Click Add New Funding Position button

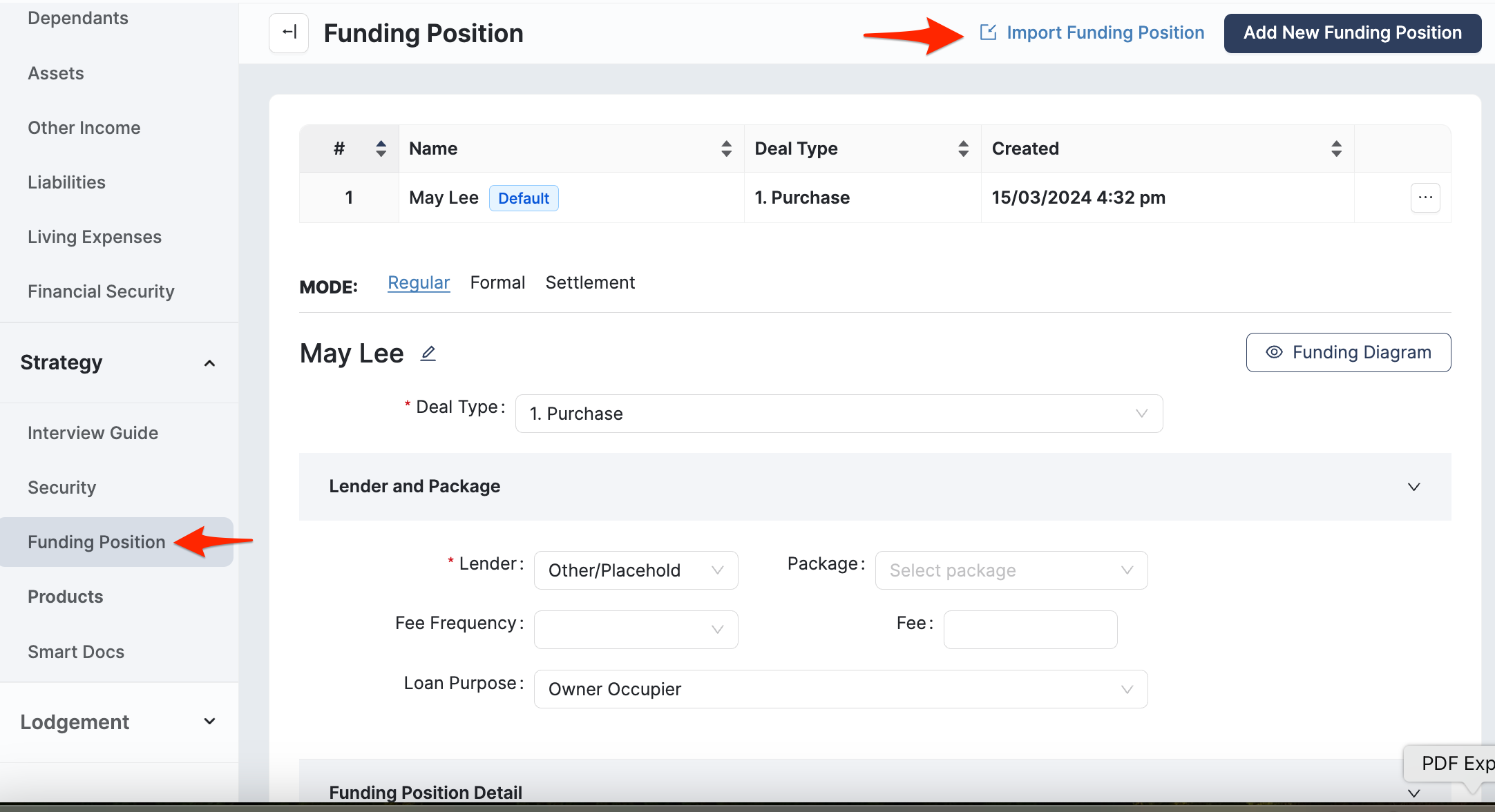point(1352,32)
